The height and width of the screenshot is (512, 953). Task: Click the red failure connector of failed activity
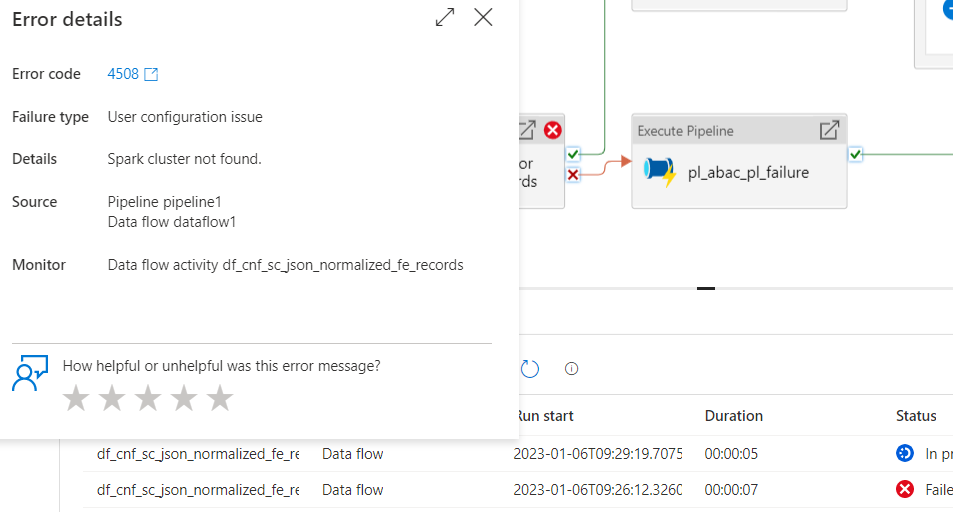pyautogui.click(x=573, y=175)
